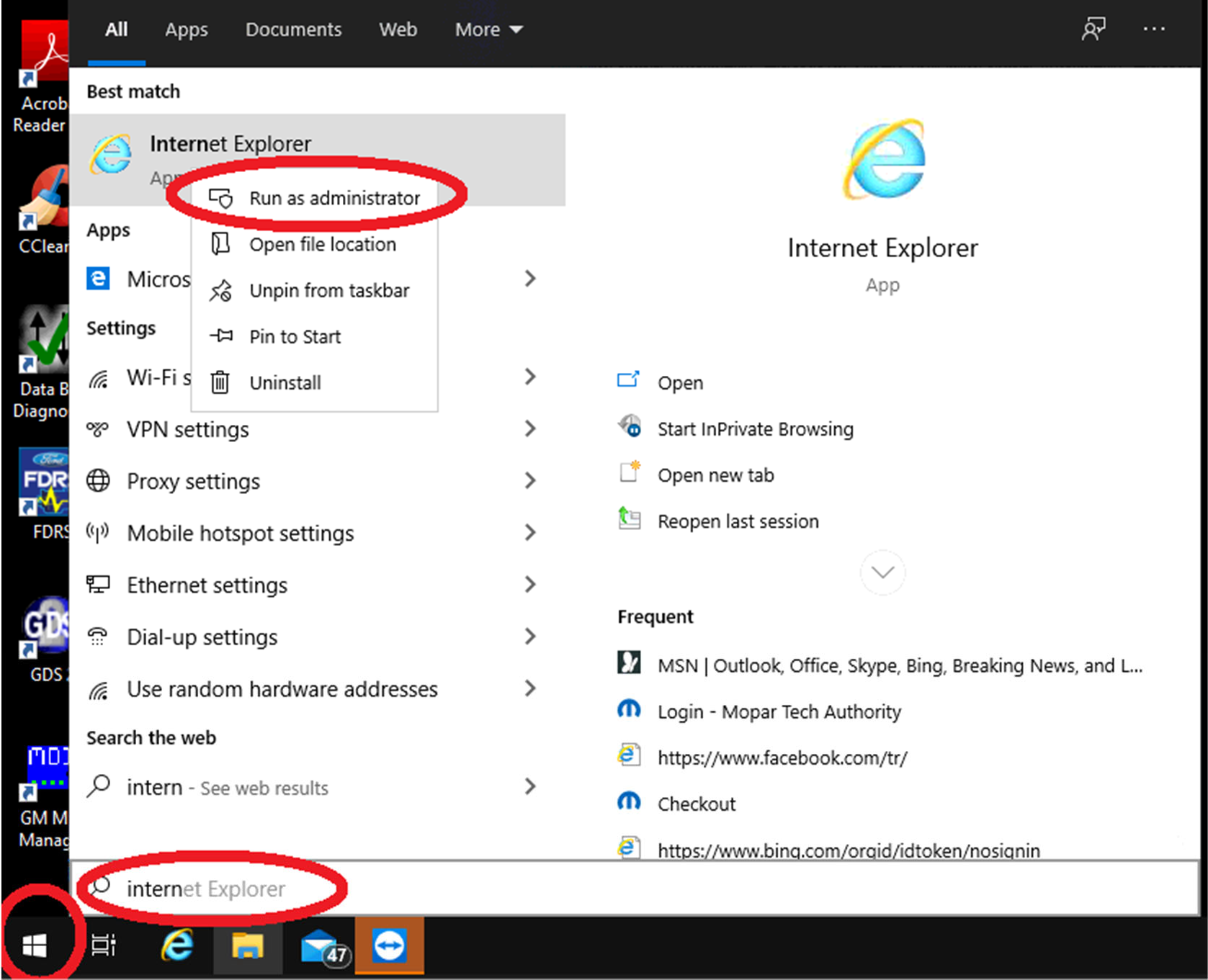
Task: Open the GDS 2 desktop shortcut
Action: coord(45,639)
